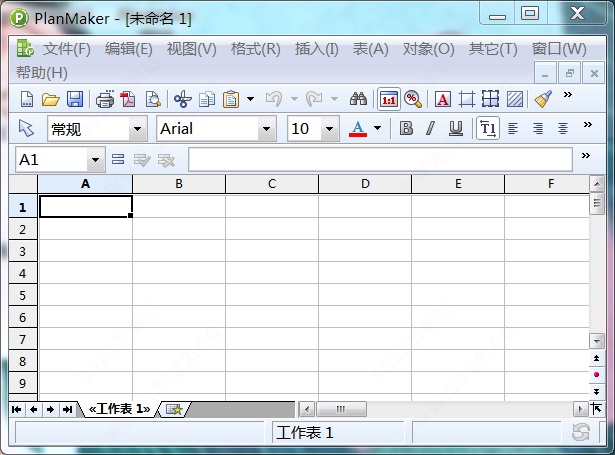Open the 视图(V) menu
This screenshot has width=615, height=455.
191,49
